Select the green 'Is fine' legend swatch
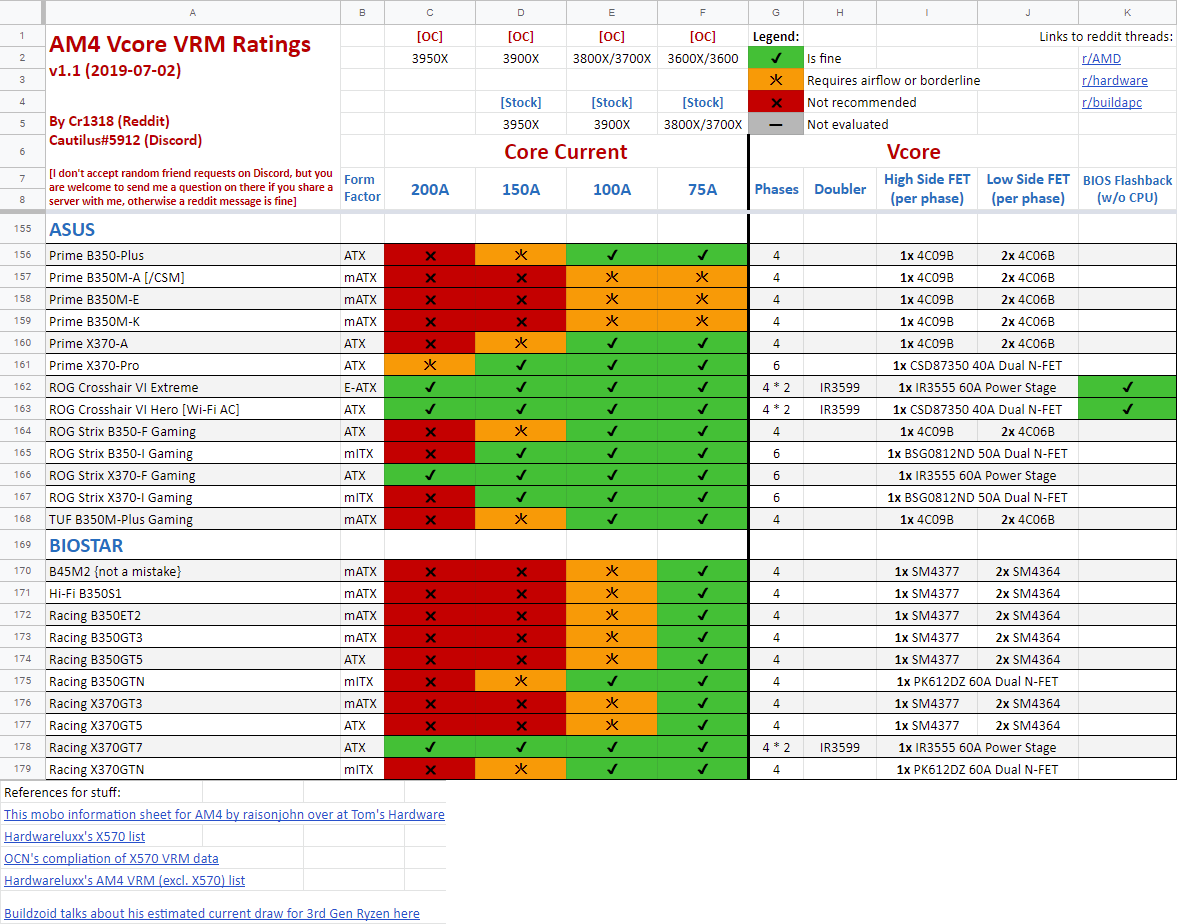Viewport: 1177px width, 924px height. coord(775,59)
